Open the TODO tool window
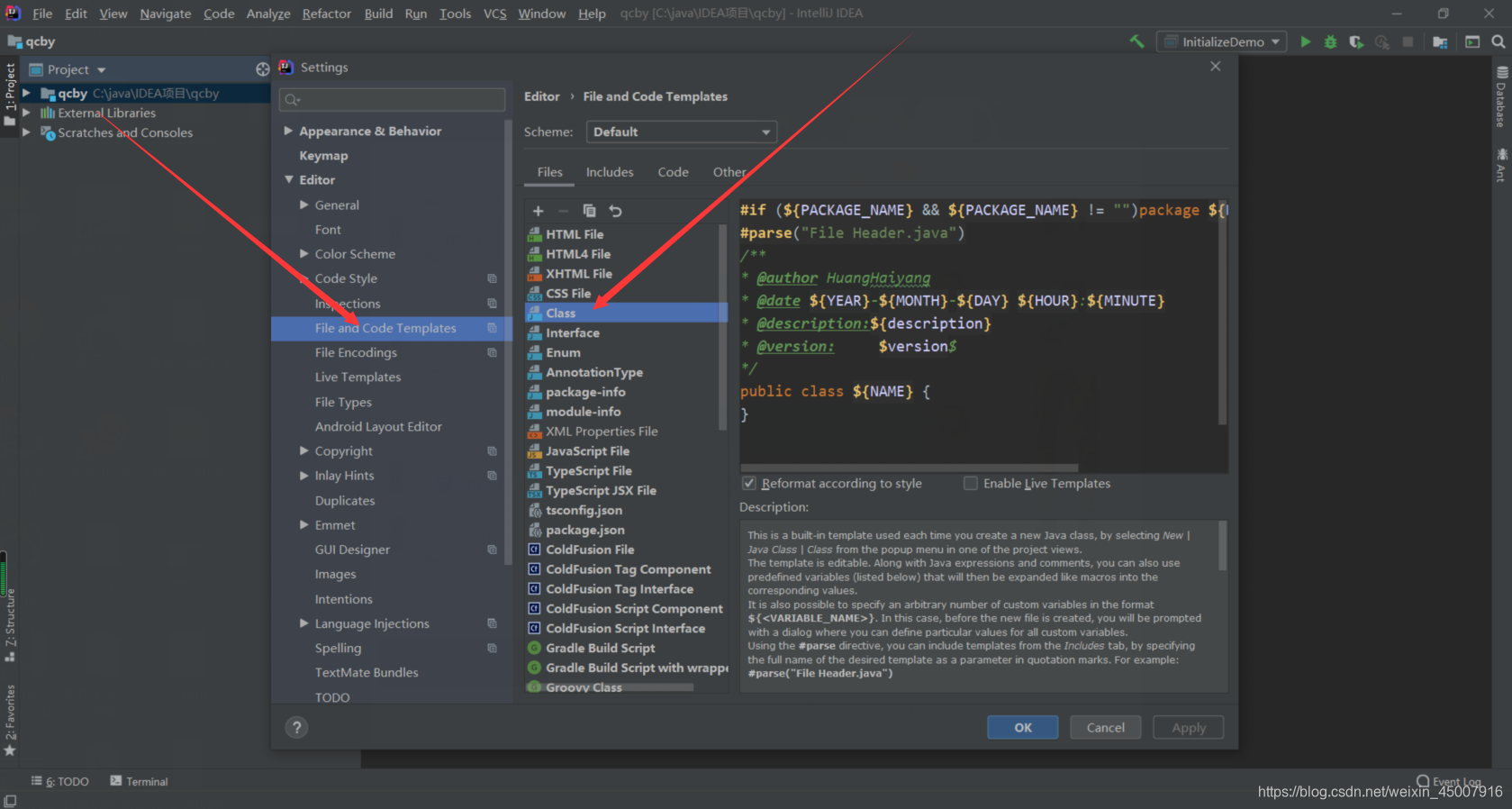 pos(60,781)
